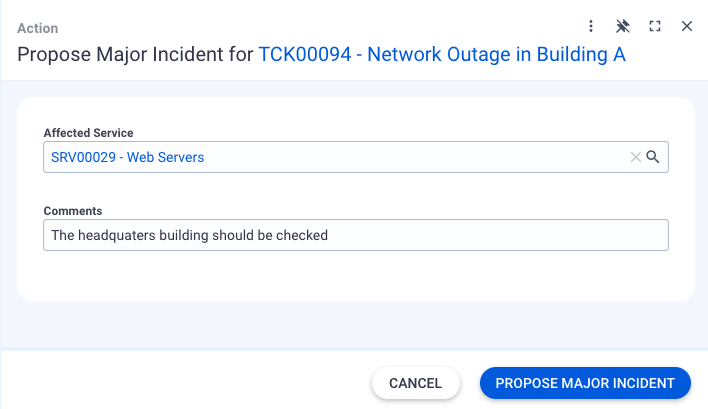This screenshot has height=409, width=708.
Task: Clear the Affected Service value with X icon
Action: click(635, 157)
